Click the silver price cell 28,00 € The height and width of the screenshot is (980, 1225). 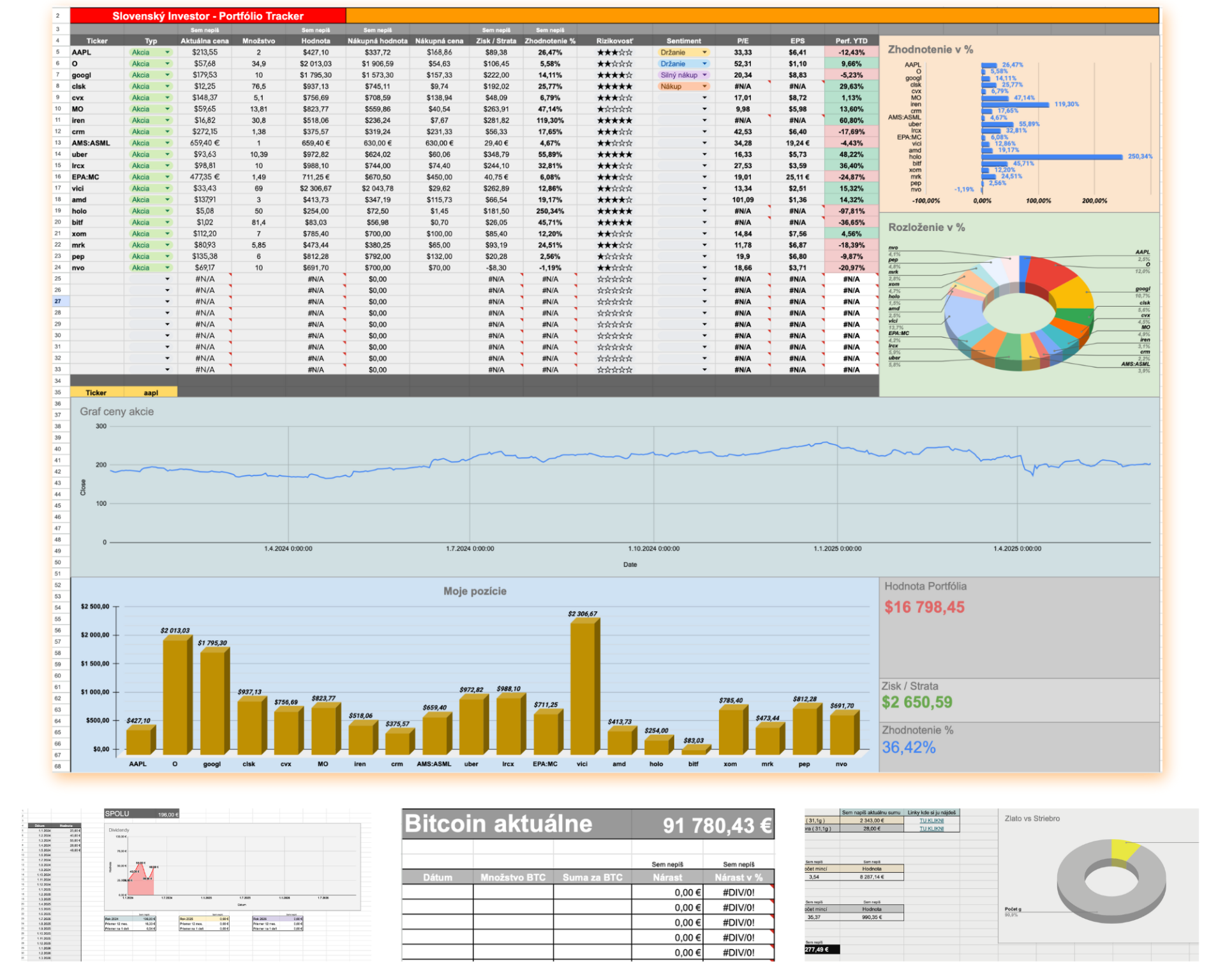click(872, 828)
